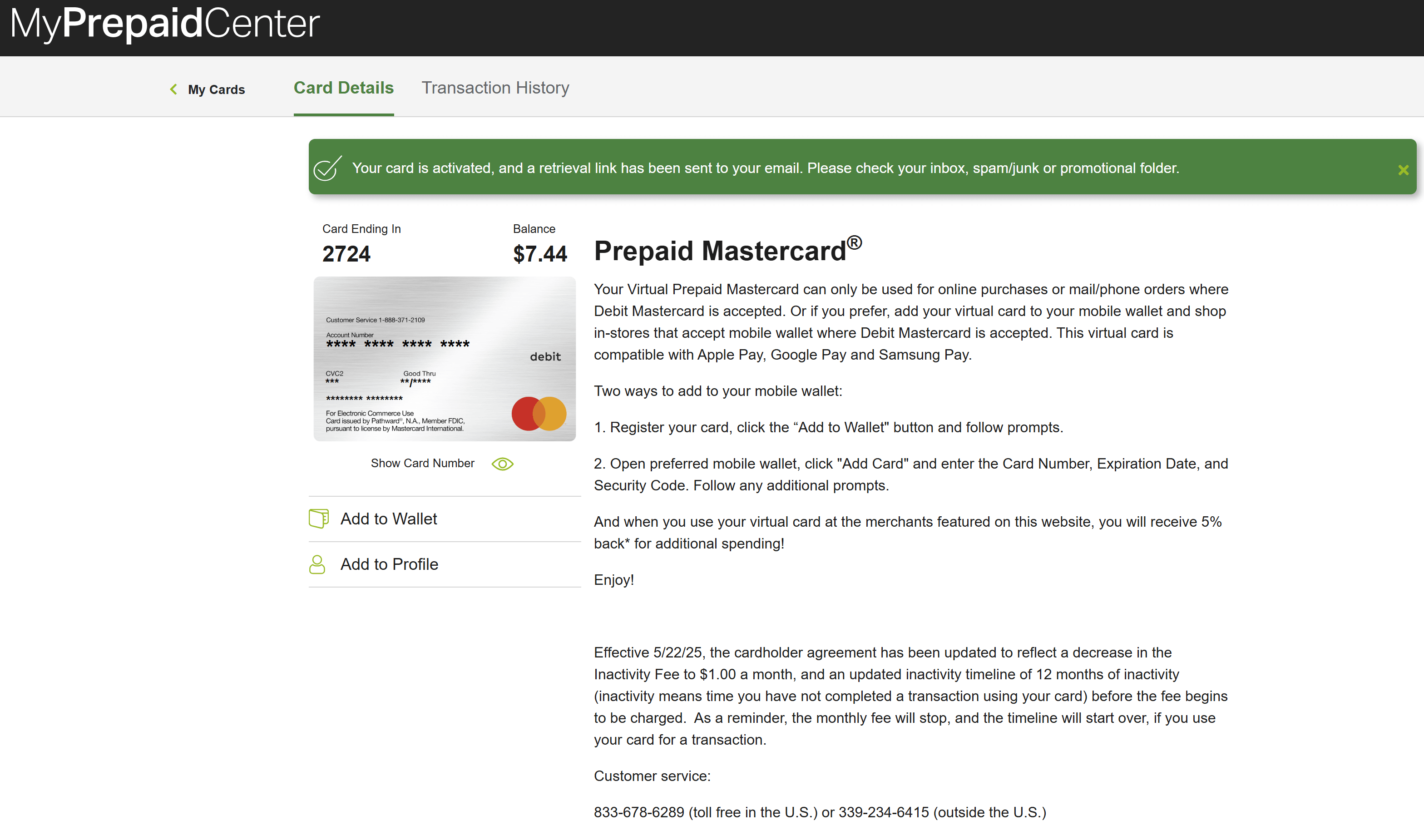1424x840 pixels.
Task: Click the toll free number 833-678-6289
Action: click(x=638, y=813)
